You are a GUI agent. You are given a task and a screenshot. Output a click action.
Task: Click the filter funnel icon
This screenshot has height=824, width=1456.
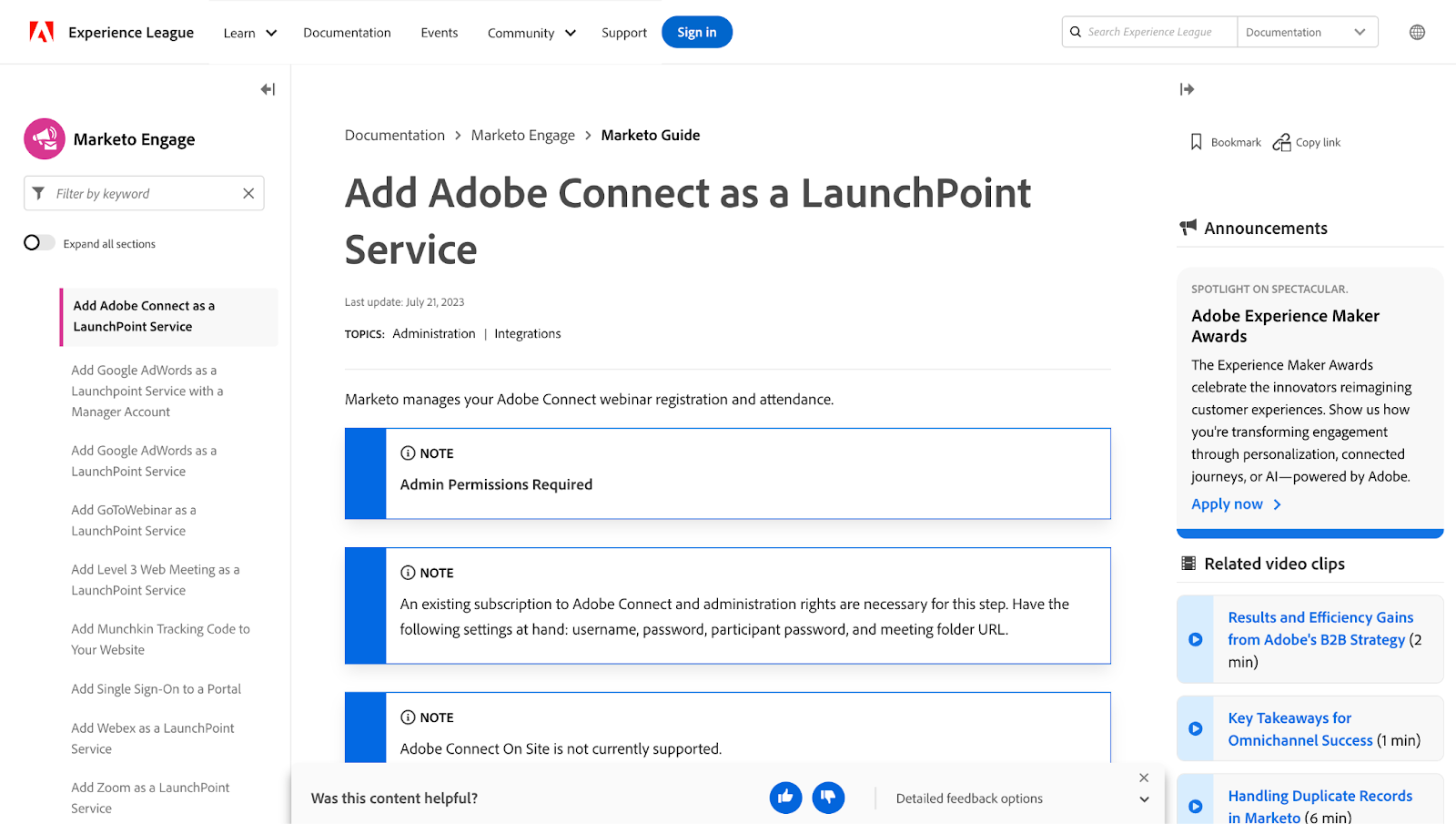[38, 193]
